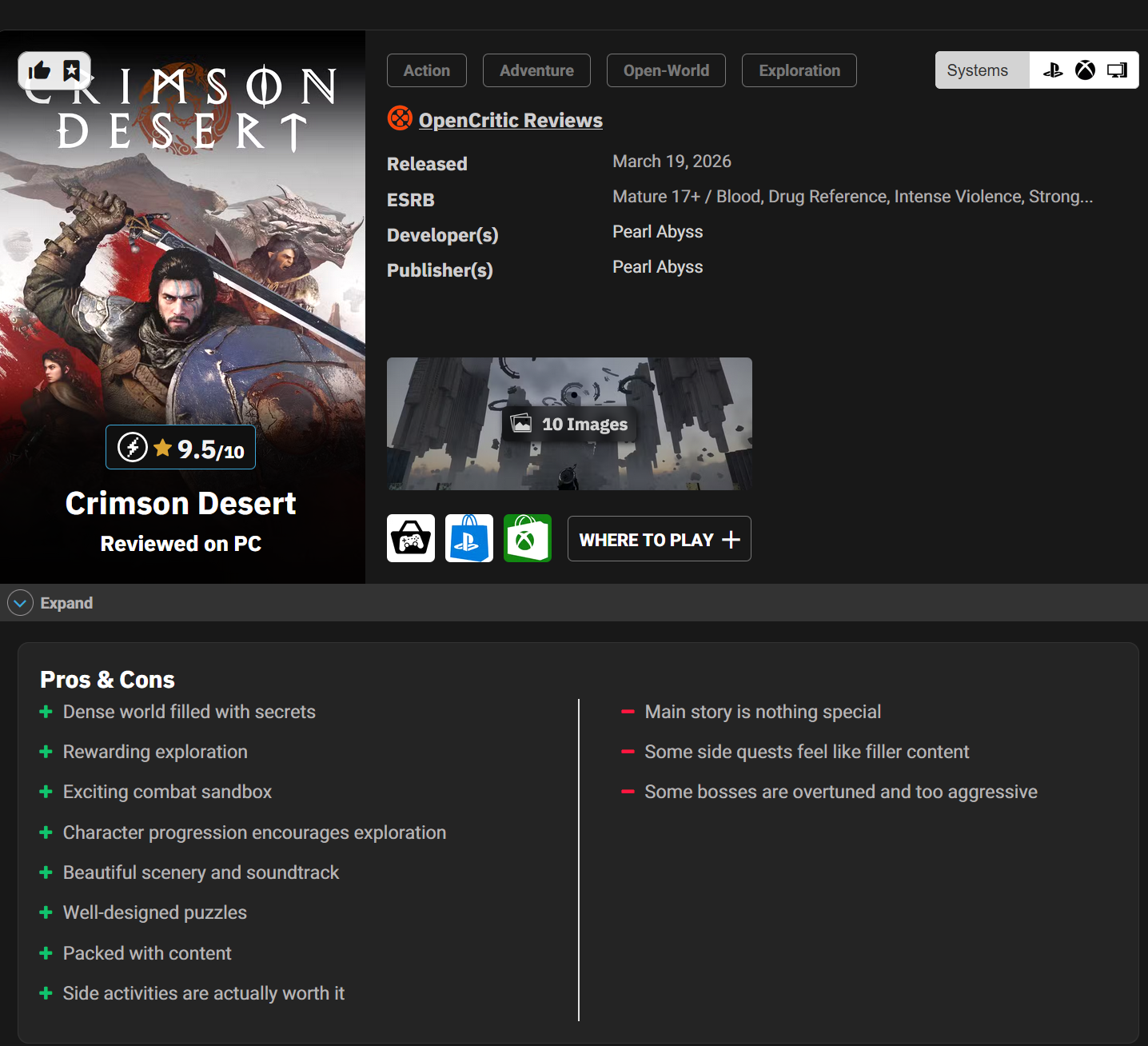Click the 'Exciting combat sandbox' pro
1148x1046 pixels.
tap(167, 792)
